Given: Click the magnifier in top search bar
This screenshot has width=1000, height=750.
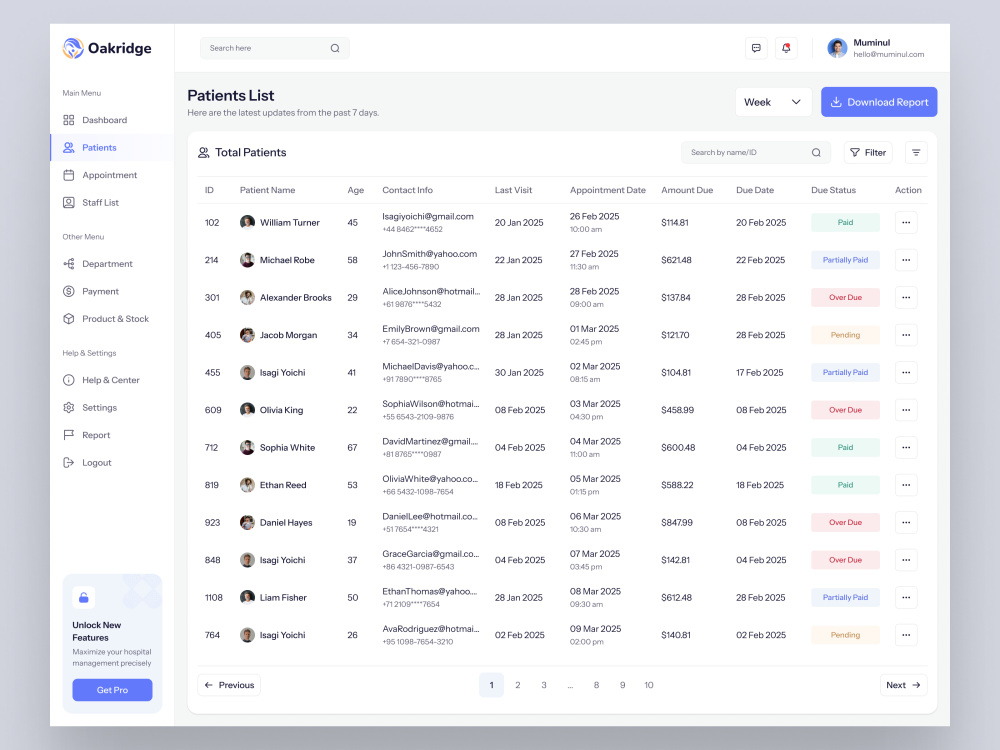Looking at the screenshot, I should [x=335, y=48].
